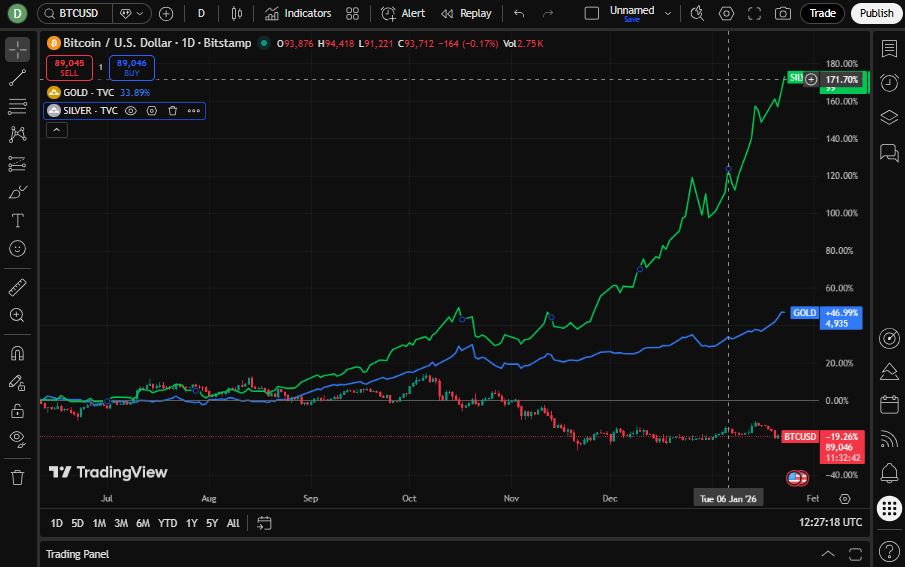The image size is (905, 567).
Task: Click the blue 89,046 BUY button
Action: [x=132, y=68]
